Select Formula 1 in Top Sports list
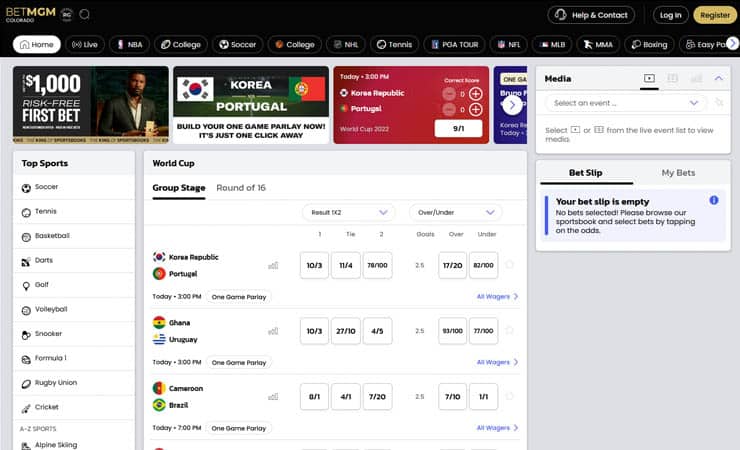 coord(74,358)
